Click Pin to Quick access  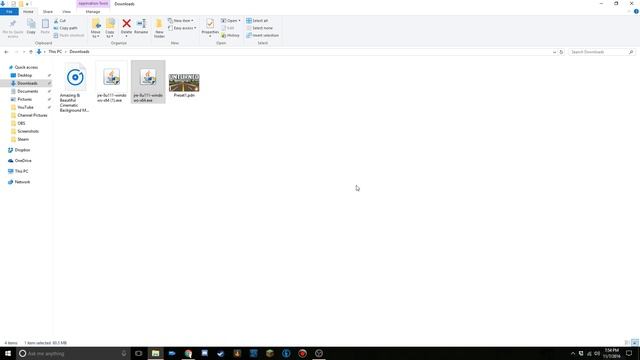(13, 28)
